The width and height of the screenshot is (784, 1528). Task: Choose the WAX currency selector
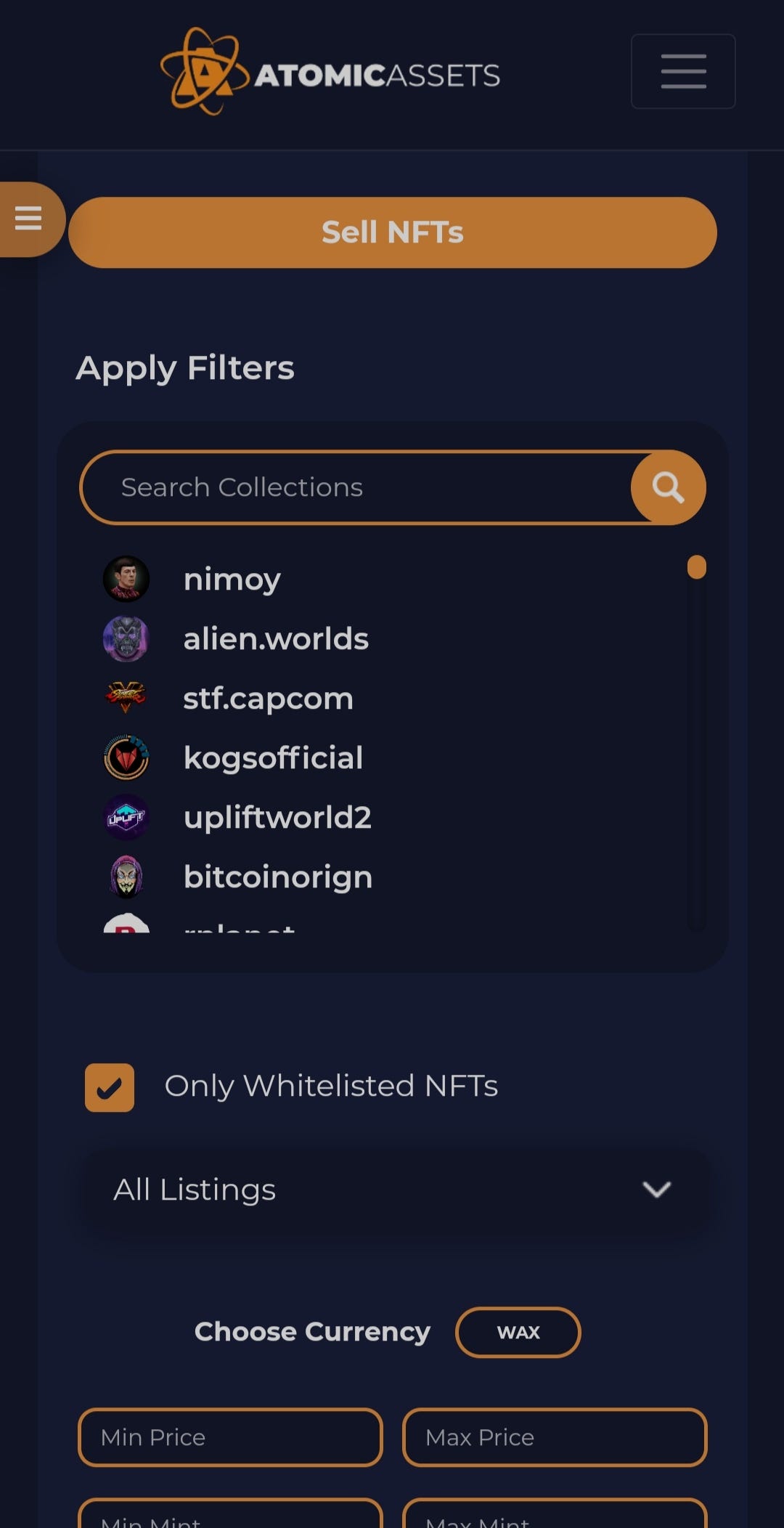click(x=518, y=1332)
